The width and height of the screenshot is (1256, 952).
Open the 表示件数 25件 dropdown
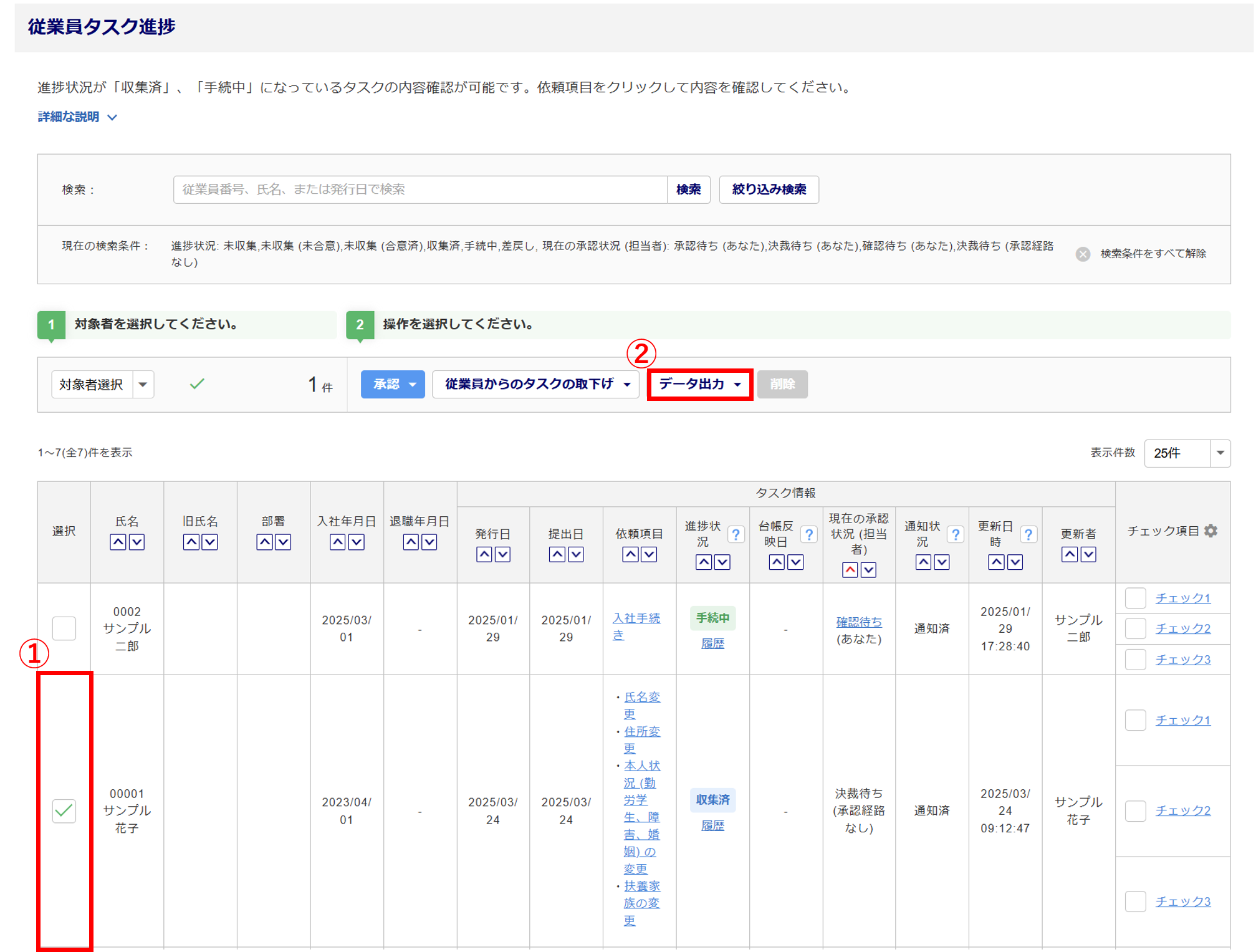[x=1187, y=453]
